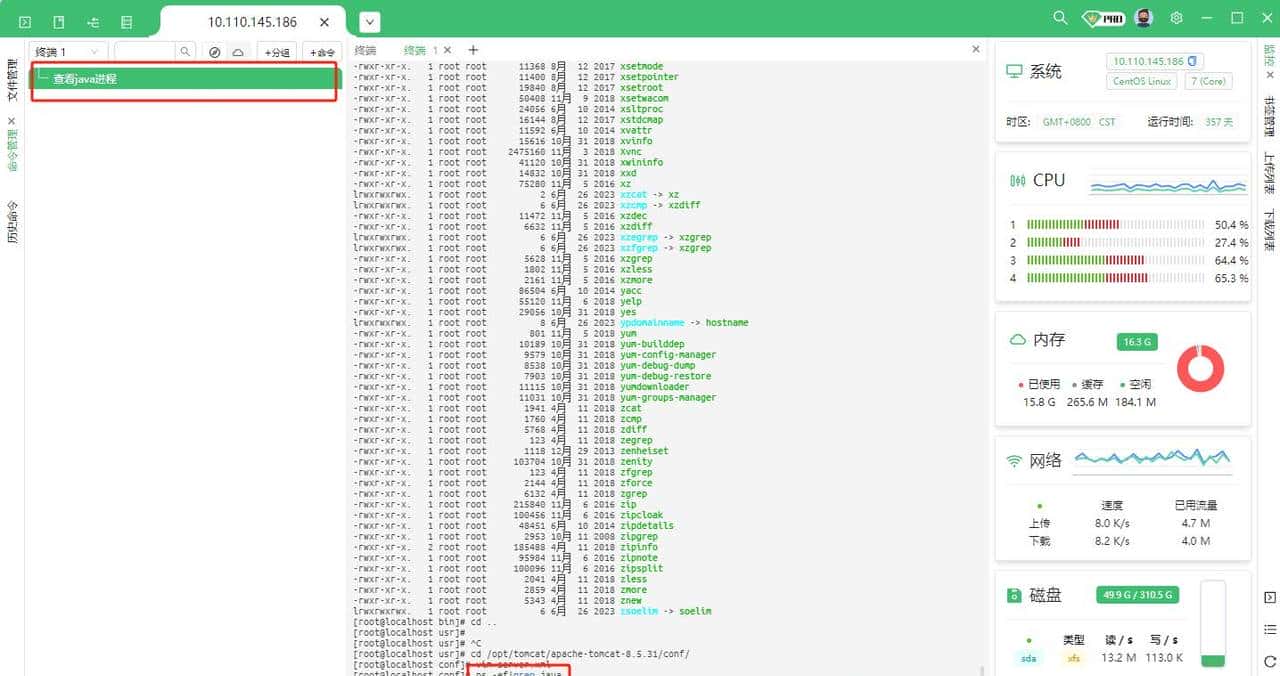Focus the command search input field
1280x676 pixels.
tap(145, 52)
